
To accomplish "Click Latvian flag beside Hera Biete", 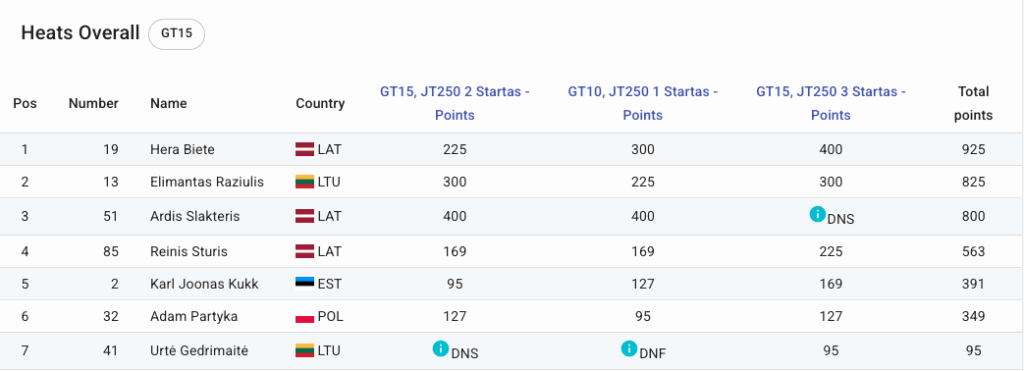I will [305, 150].
